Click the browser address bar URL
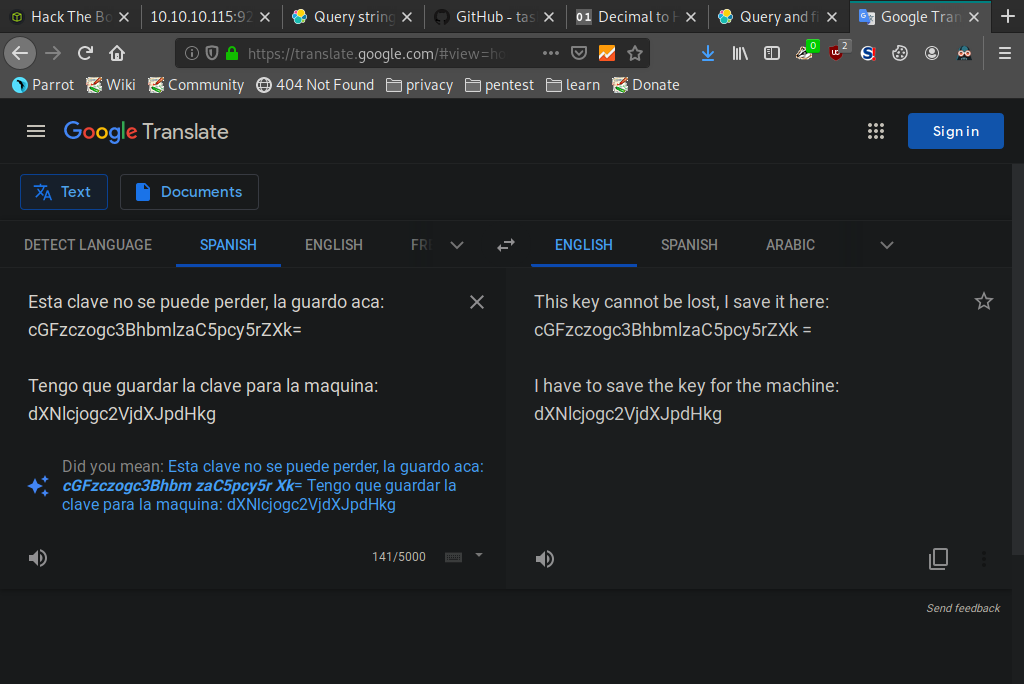 (377, 54)
